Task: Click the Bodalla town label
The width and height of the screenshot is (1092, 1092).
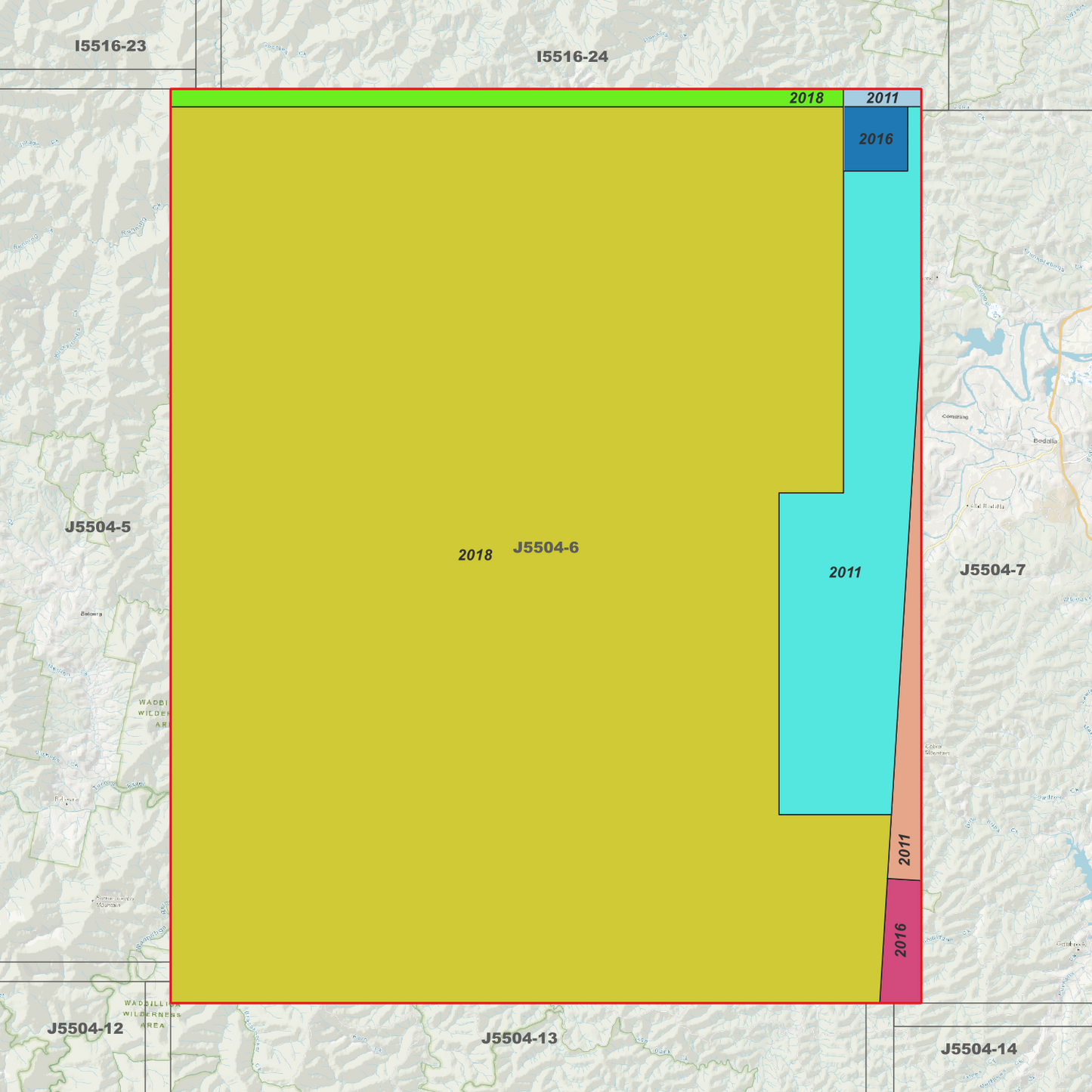Action: (1045, 441)
